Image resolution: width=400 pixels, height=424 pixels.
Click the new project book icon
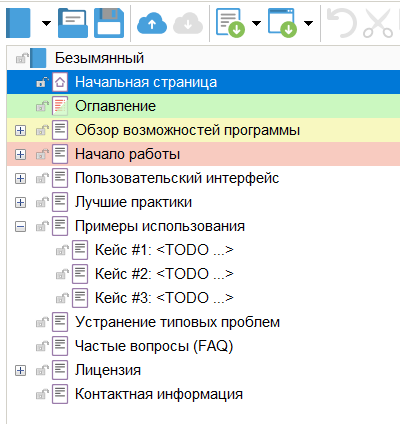(x=18, y=23)
